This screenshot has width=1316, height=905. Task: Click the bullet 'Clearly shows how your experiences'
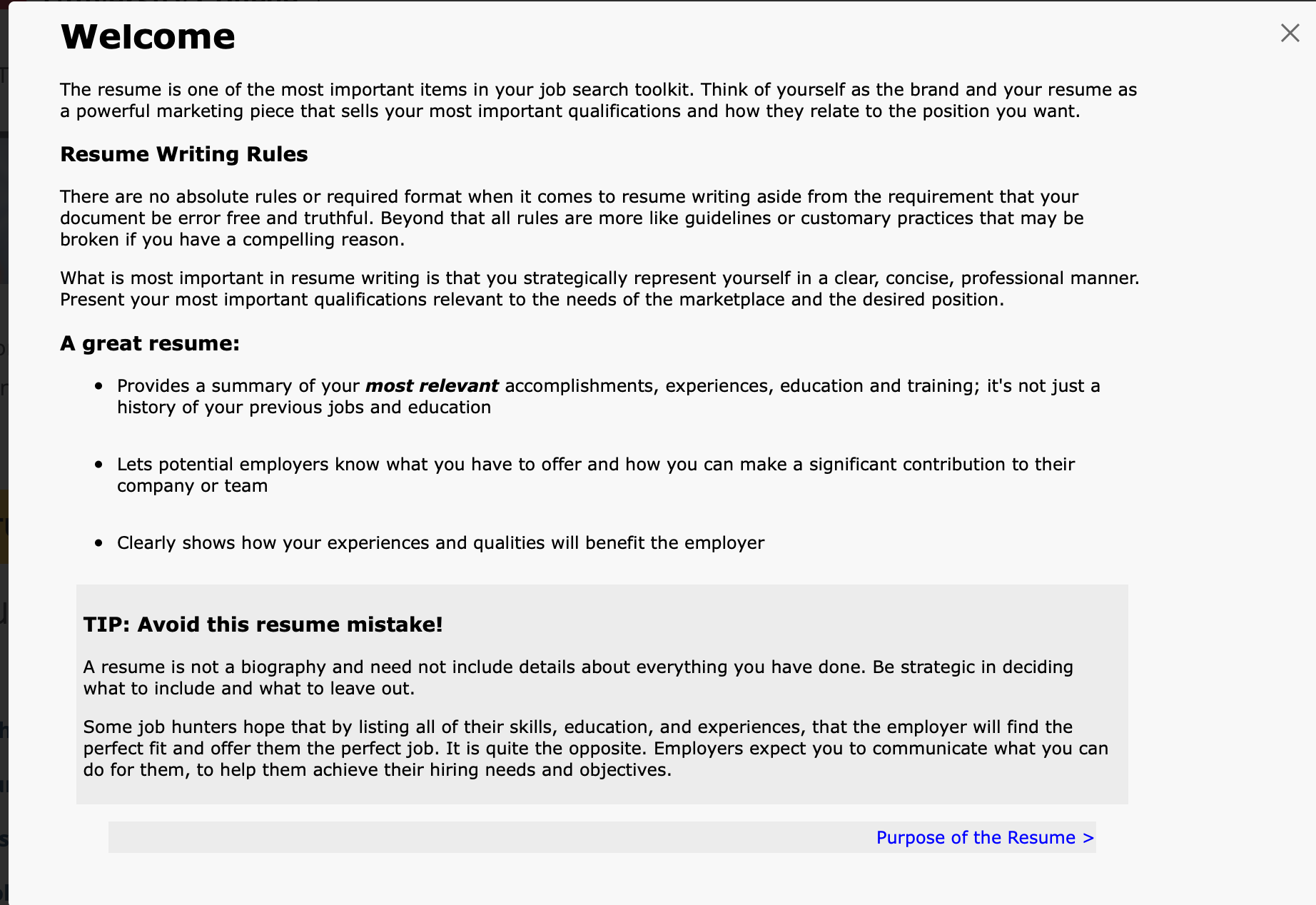click(x=440, y=543)
